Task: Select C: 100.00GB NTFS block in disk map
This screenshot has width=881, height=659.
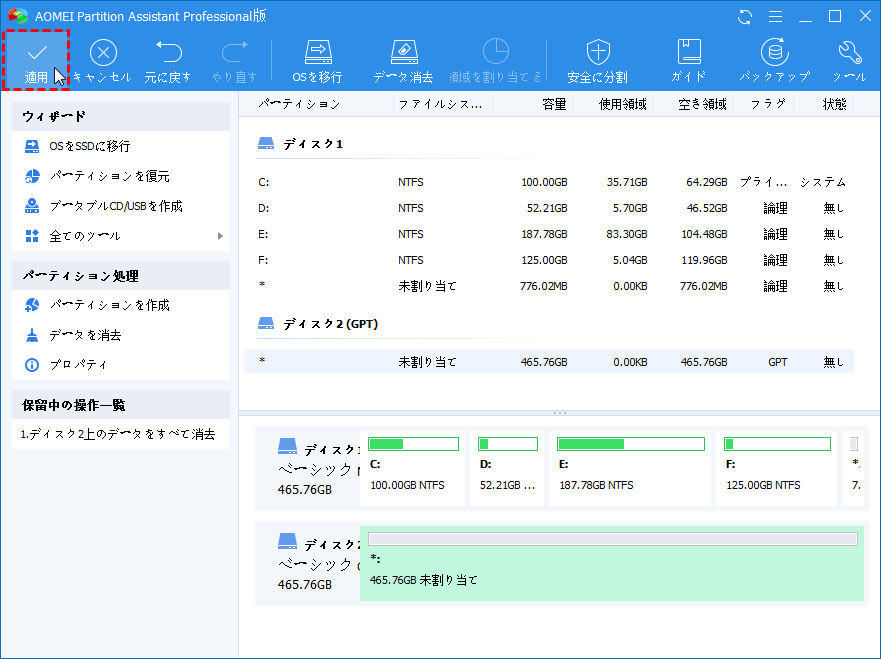Action: [x=412, y=469]
